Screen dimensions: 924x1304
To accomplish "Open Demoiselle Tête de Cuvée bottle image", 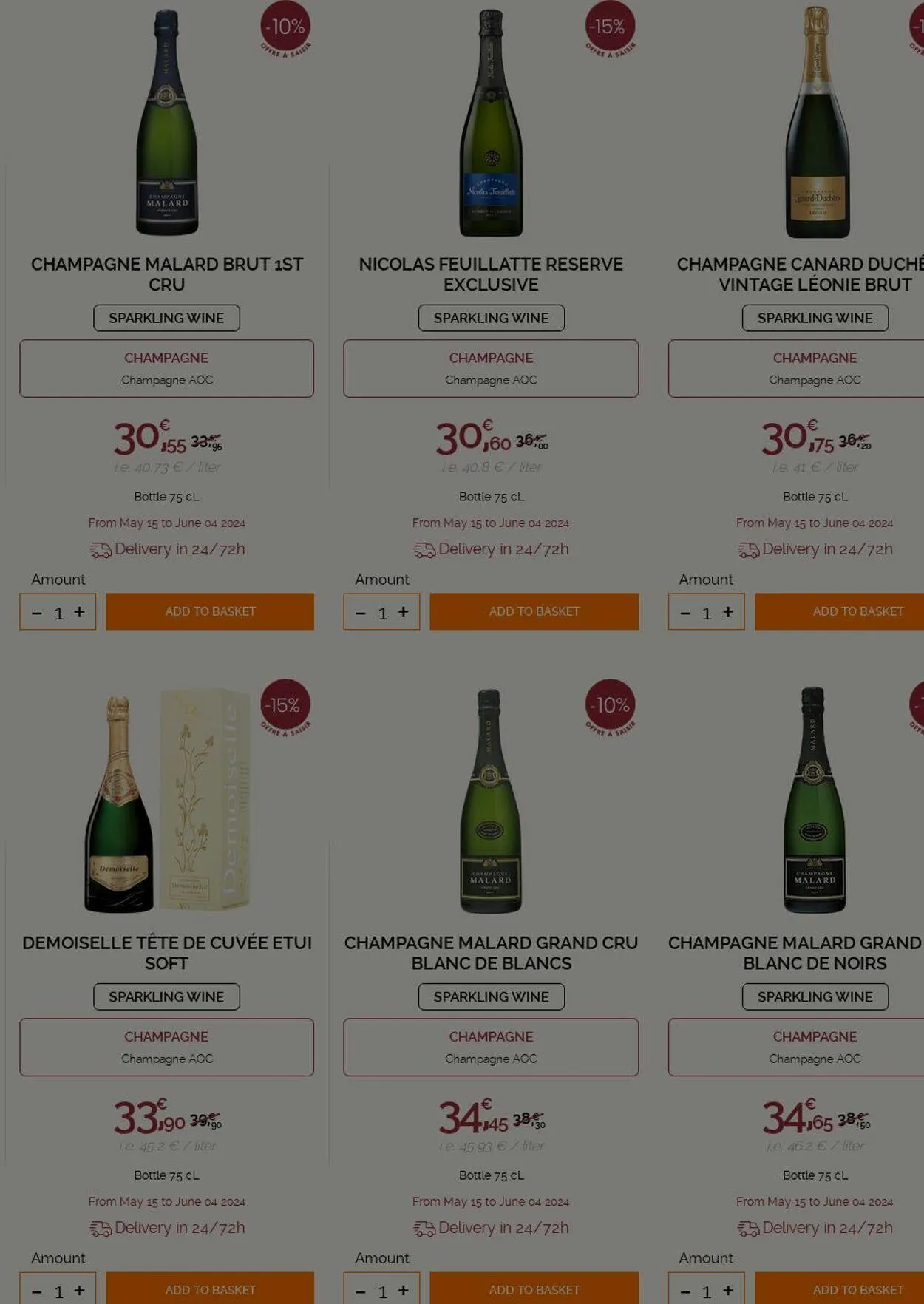I will click(x=167, y=801).
